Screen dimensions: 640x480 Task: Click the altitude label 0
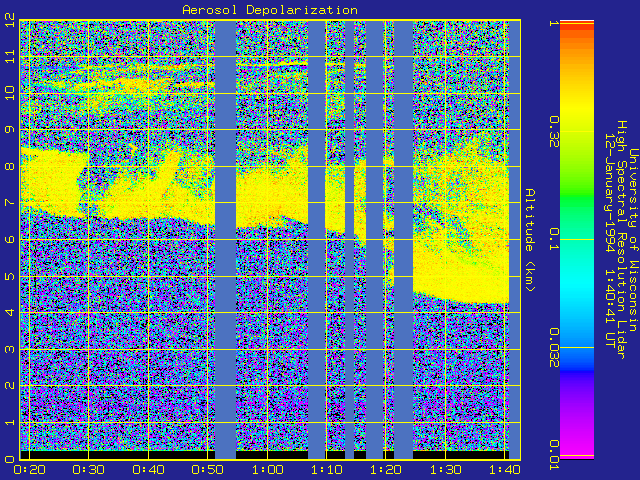(10, 459)
